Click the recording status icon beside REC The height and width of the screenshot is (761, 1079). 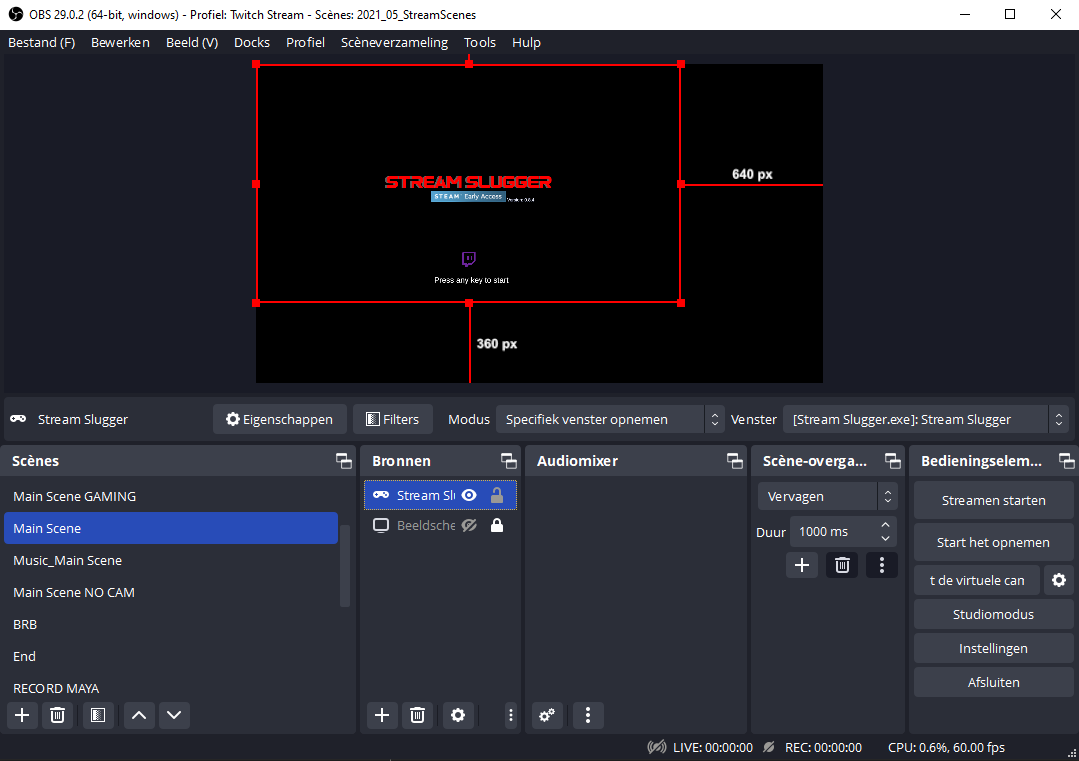click(x=769, y=747)
